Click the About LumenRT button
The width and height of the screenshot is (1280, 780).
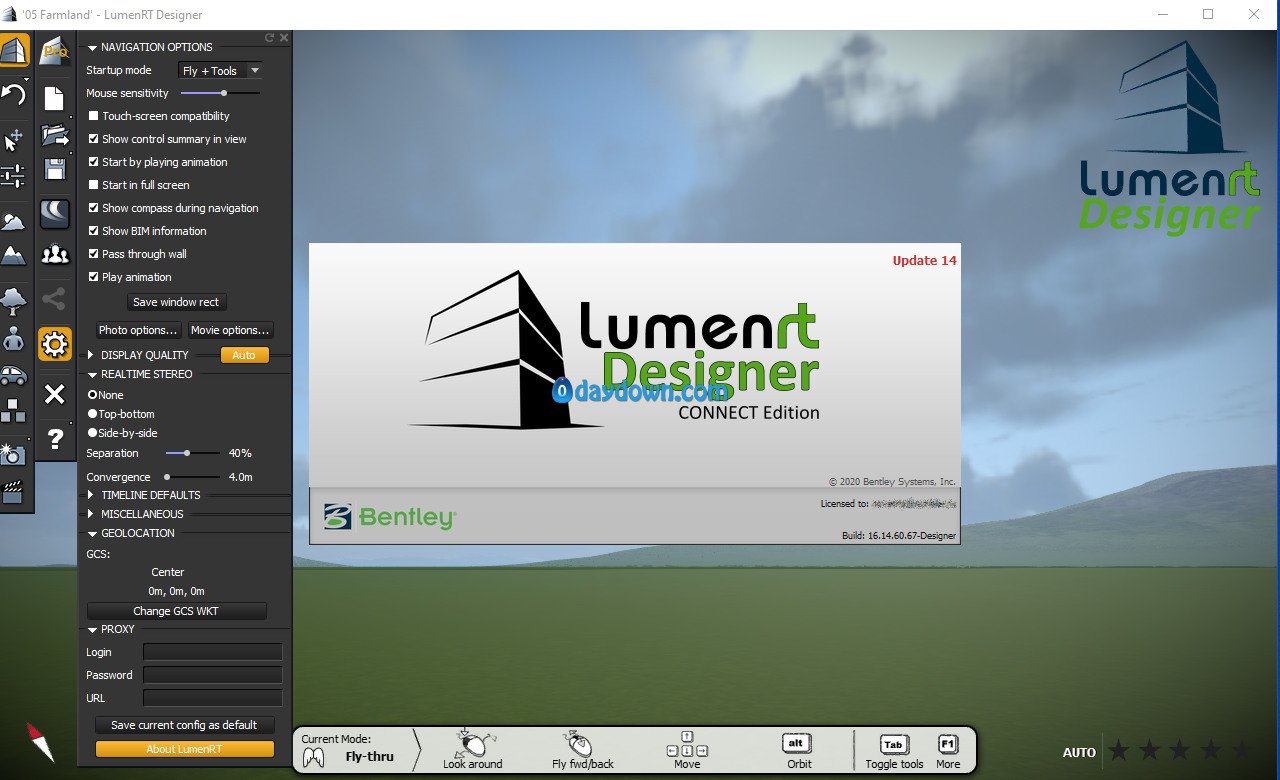(184, 749)
